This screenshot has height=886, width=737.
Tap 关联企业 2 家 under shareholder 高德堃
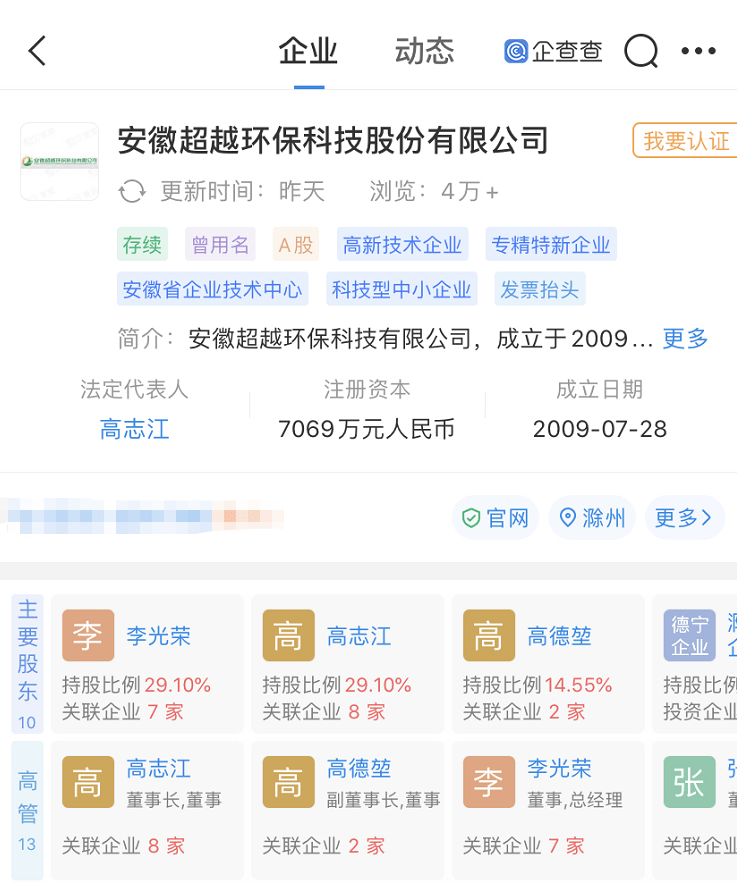pos(524,711)
